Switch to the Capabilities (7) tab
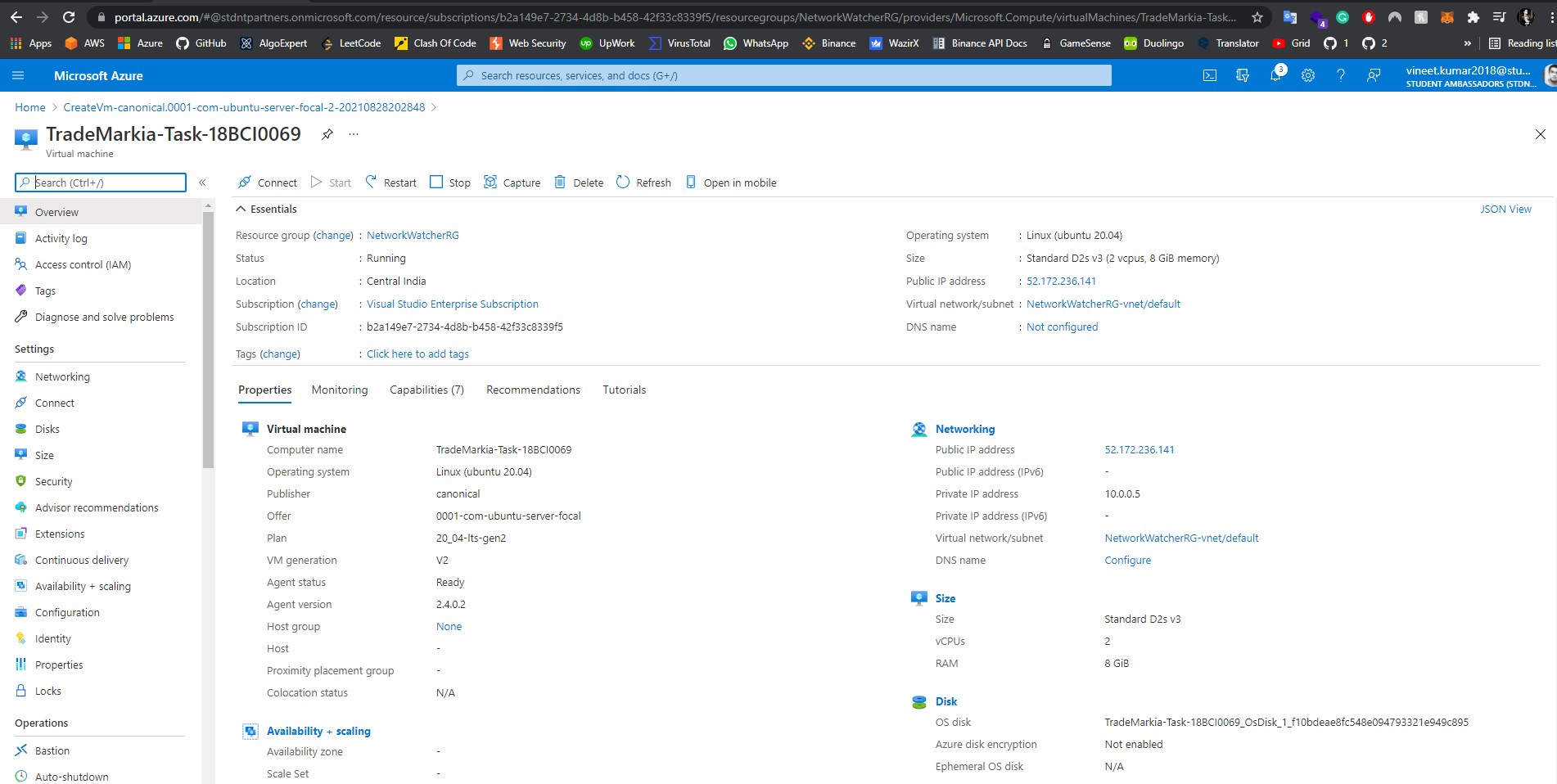The image size is (1557, 784). pyautogui.click(x=426, y=390)
